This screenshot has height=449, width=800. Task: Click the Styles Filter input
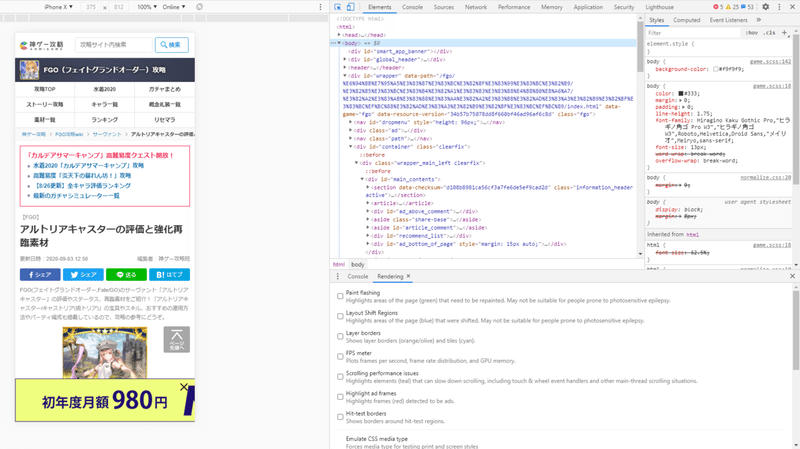[693, 33]
